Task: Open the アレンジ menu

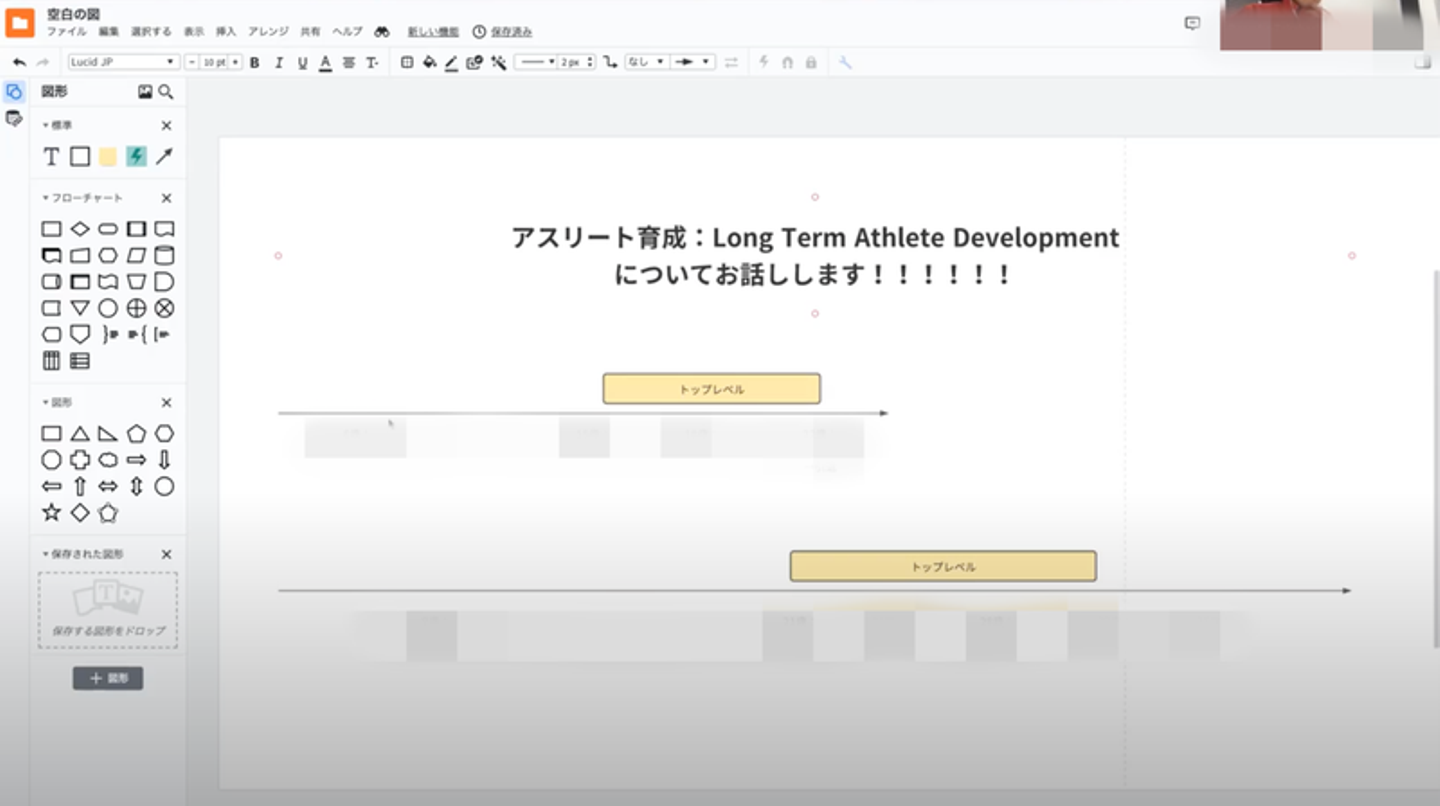Action: 268,32
